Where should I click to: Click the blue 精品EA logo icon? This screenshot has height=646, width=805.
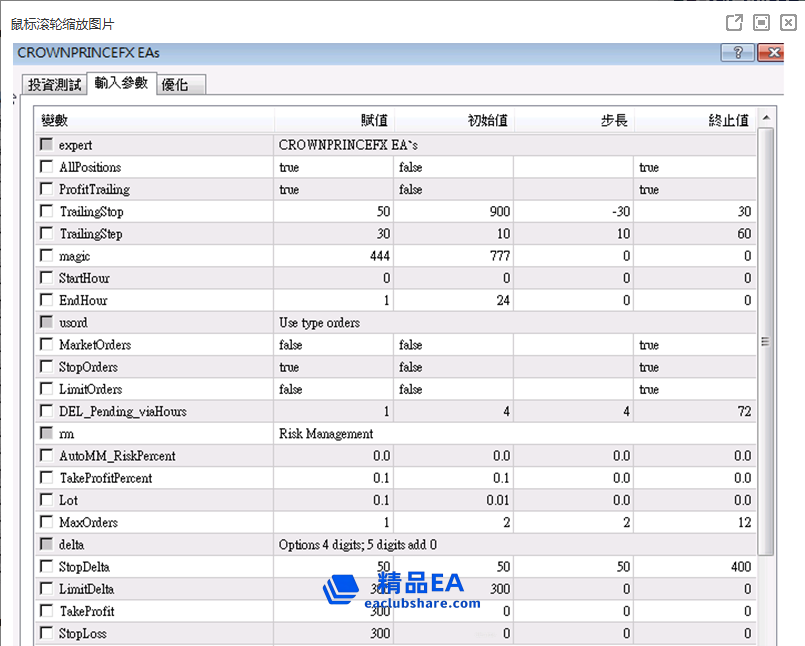[340, 588]
